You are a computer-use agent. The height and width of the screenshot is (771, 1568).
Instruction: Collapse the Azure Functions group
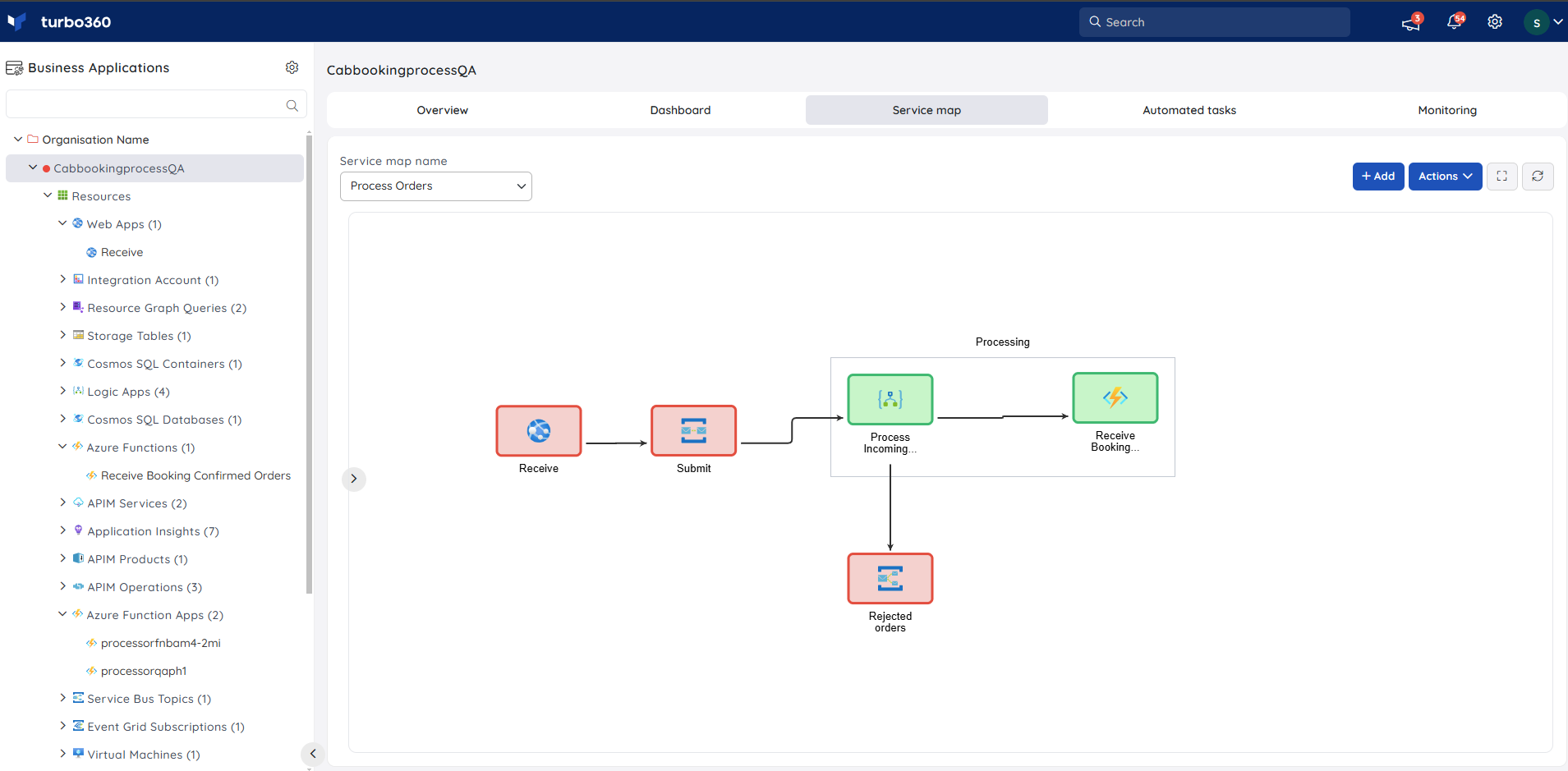click(x=62, y=447)
